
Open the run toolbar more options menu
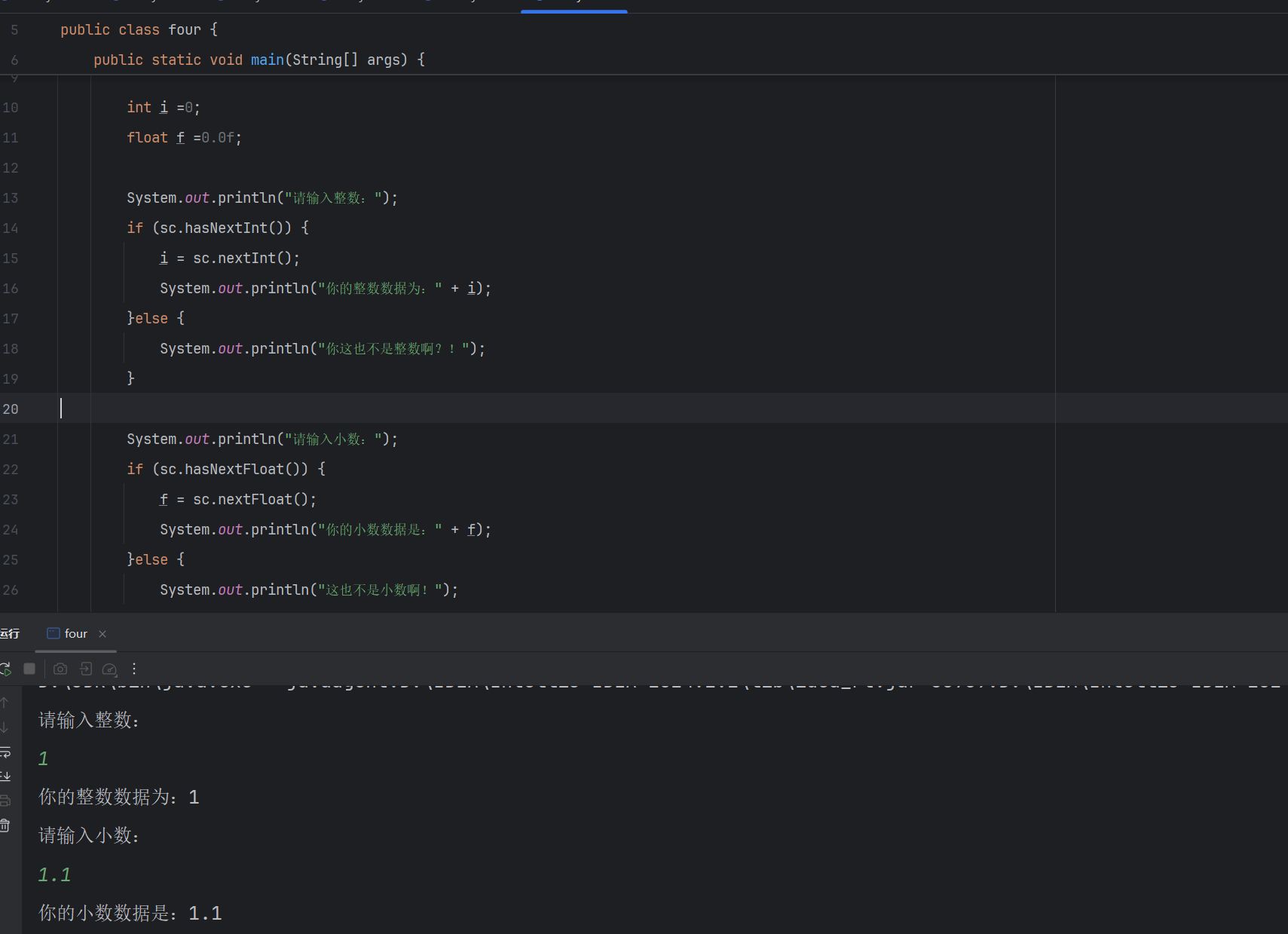tap(134, 669)
